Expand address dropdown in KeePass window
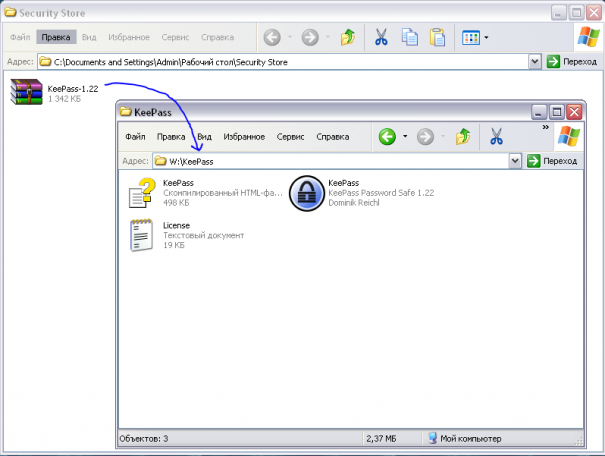The height and width of the screenshot is (456, 605). point(515,161)
